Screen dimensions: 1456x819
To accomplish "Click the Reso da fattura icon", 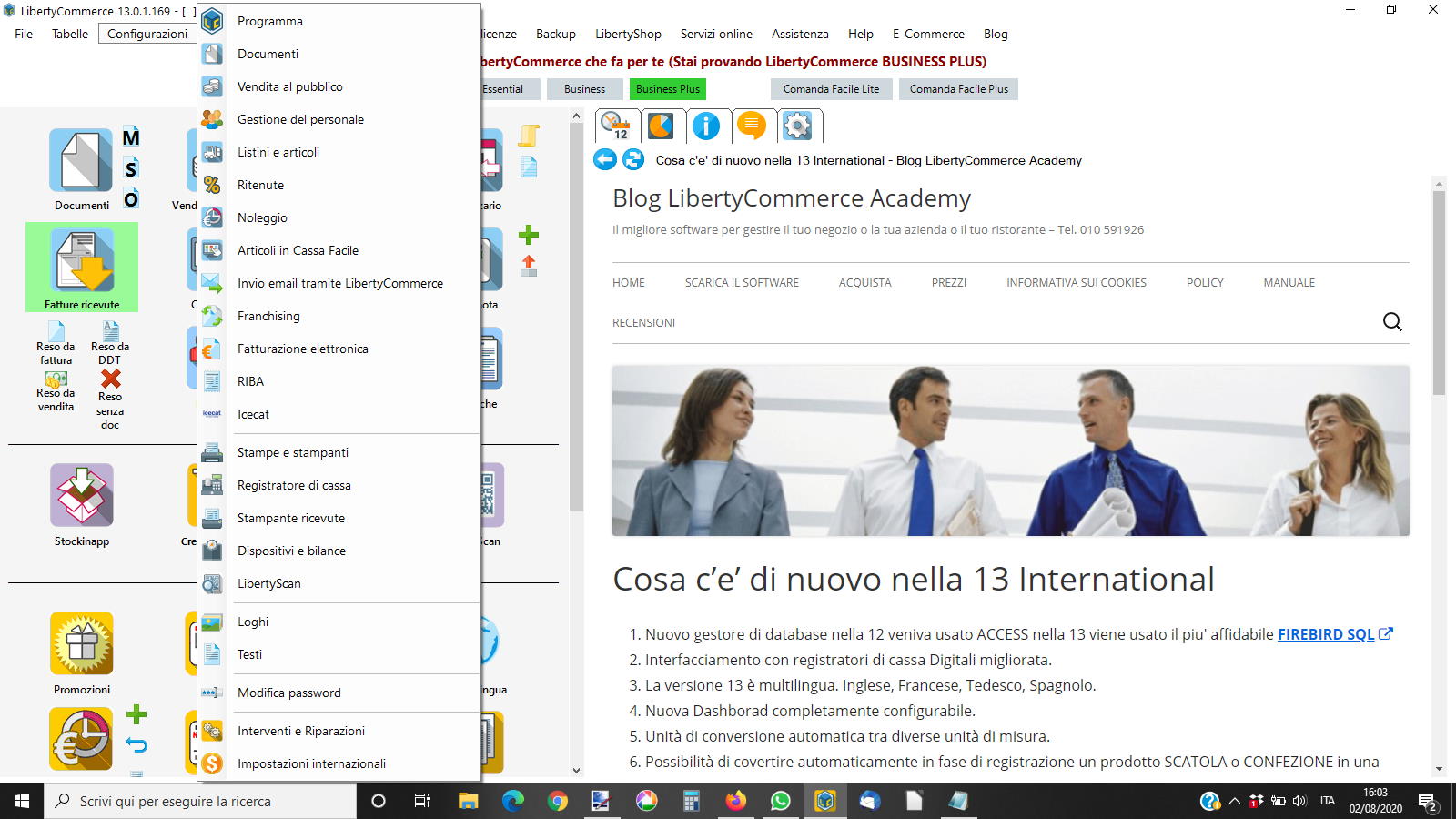I will coord(56,331).
